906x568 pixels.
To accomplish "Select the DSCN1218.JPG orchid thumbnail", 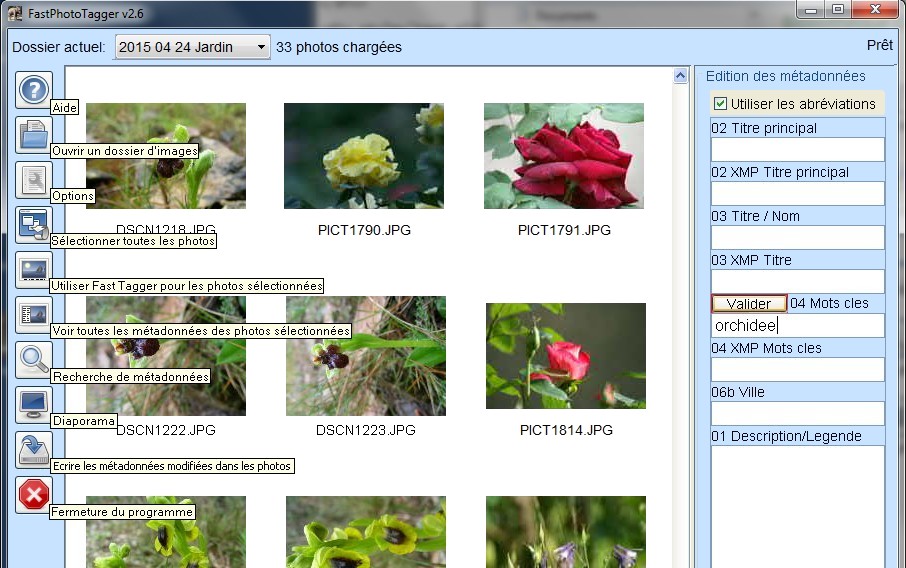I will coord(166,156).
